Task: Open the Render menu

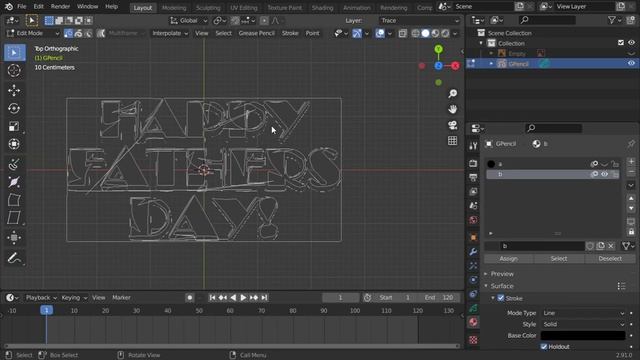Action: (x=60, y=7)
